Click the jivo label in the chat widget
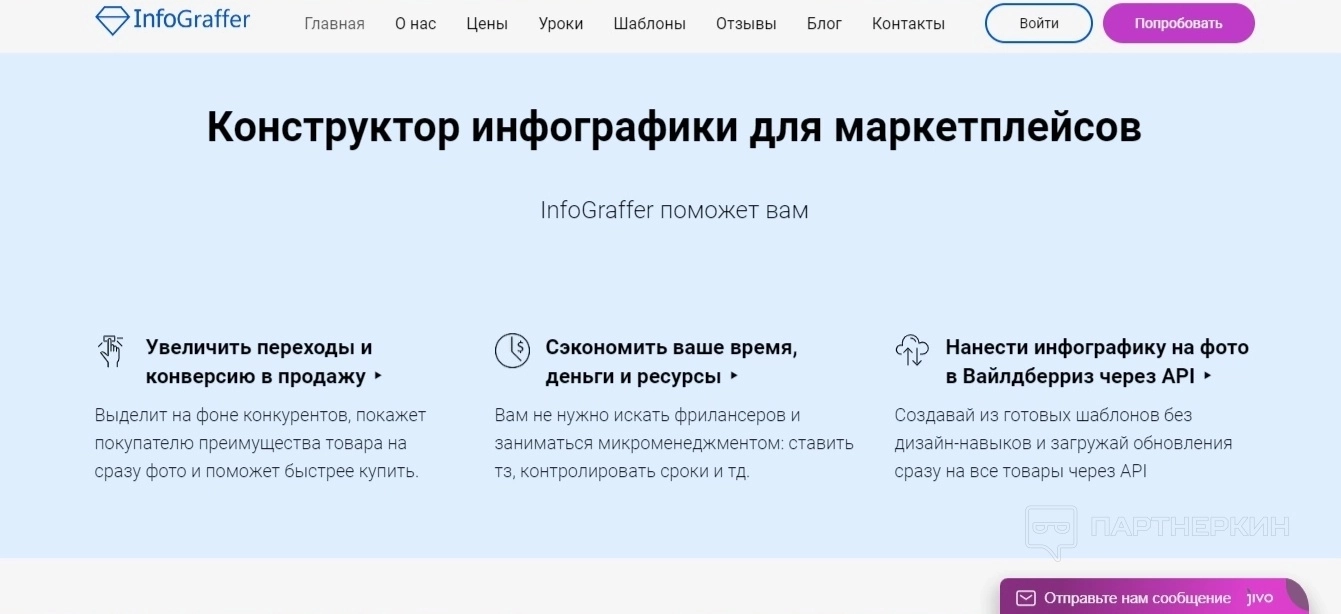This screenshot has height=614, width=1341. pyautogui.click(x=1260, y=598)
